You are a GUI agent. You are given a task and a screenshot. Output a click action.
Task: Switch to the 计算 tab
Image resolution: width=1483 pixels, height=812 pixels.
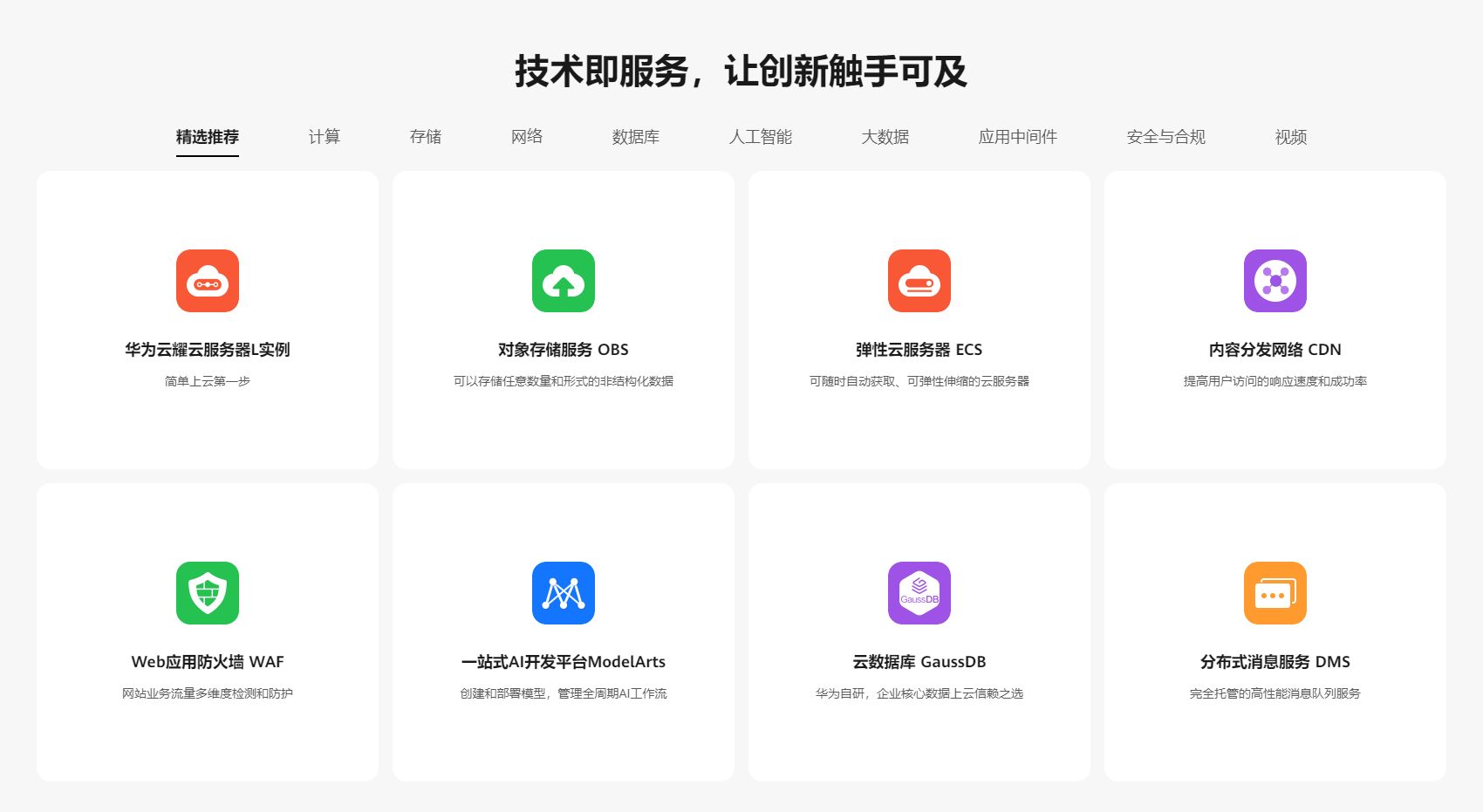point(325,137)
